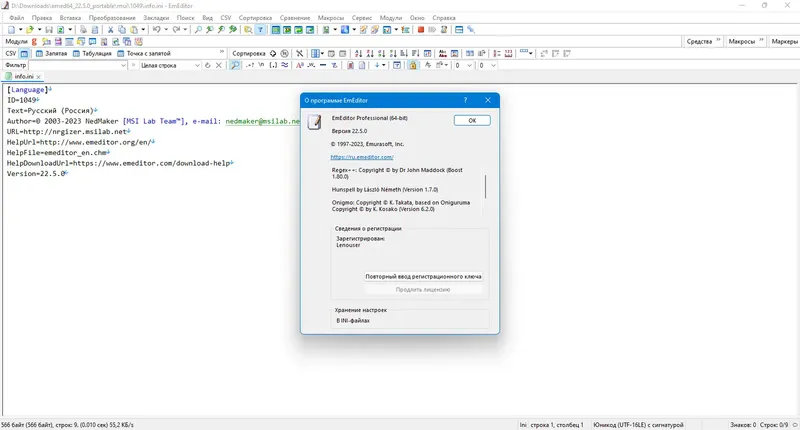This screenshot has width=800, height=430.
Task: Toggle the lock icon in filter bar
Action: coord(413,65)
